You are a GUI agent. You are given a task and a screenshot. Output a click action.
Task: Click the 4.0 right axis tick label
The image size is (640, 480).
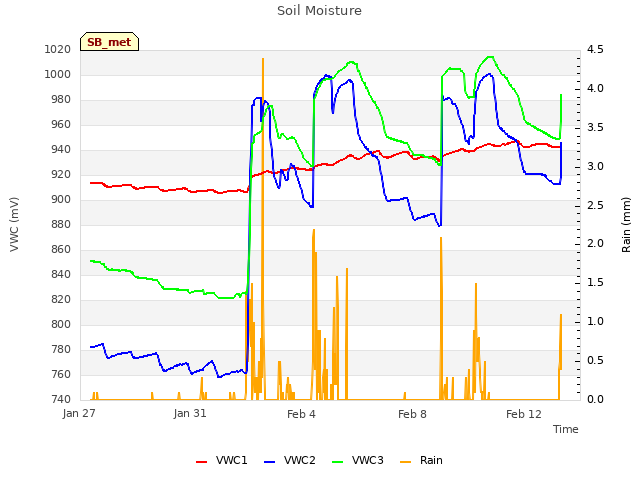pyautogui.click(x=595, y=89)
